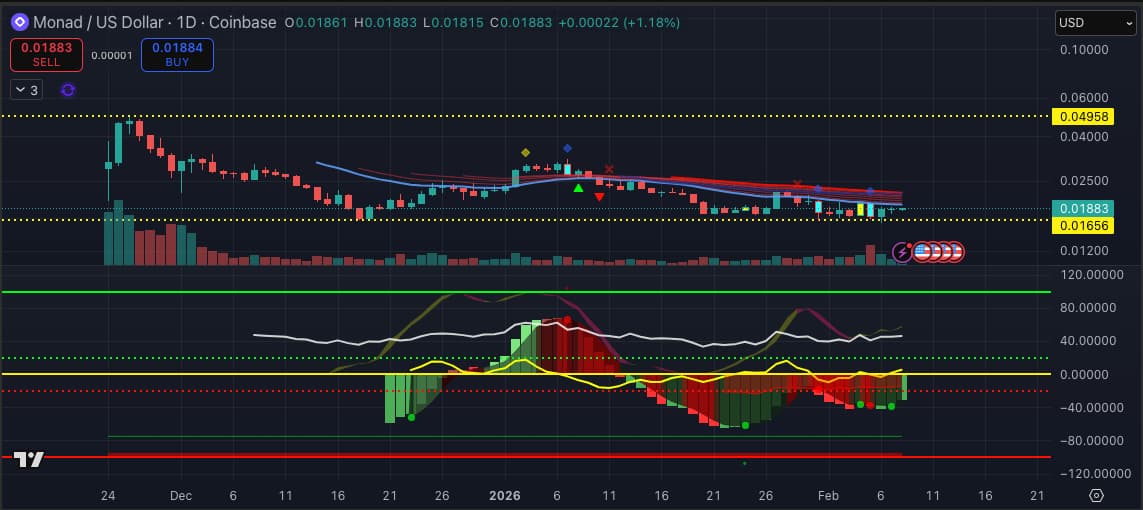Open the USD currency dropdown

click(x=1095, y=22)
